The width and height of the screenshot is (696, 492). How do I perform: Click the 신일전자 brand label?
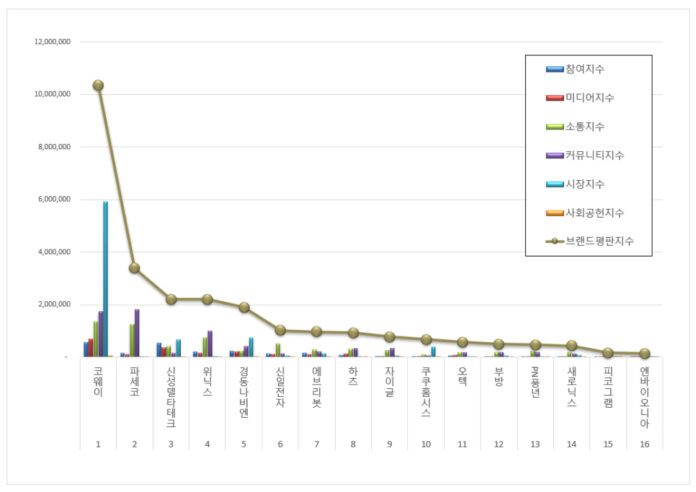pyautogui.click(x=280, y=387)
